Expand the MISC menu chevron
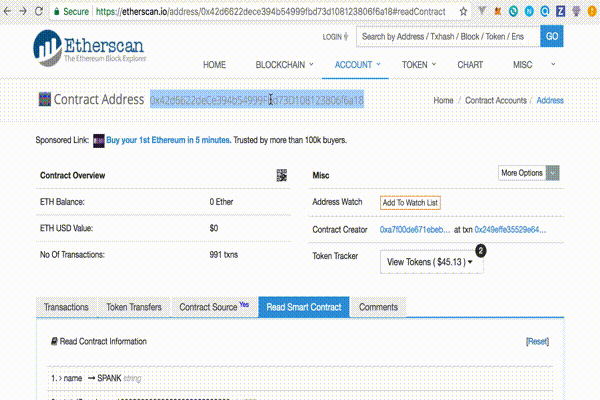Screen dimensions: 600x400 click(553, 64)
